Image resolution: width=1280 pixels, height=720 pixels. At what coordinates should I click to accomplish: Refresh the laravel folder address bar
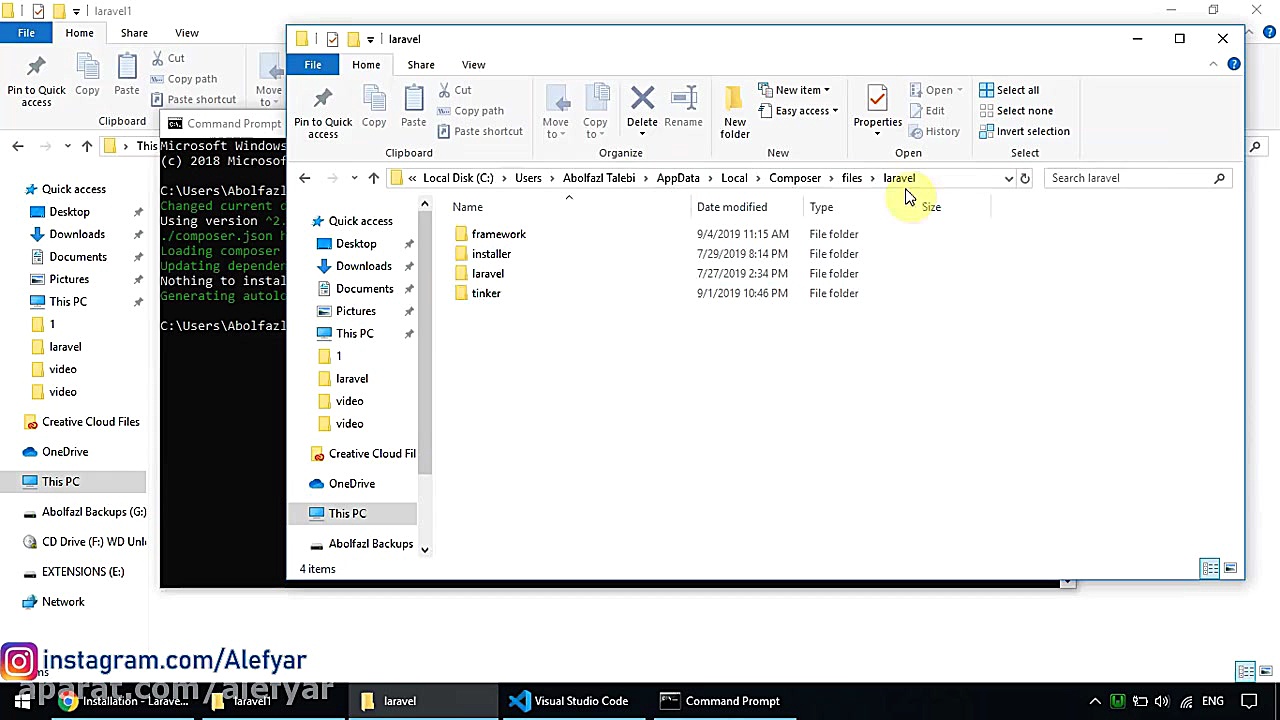tap(1025, 178)
